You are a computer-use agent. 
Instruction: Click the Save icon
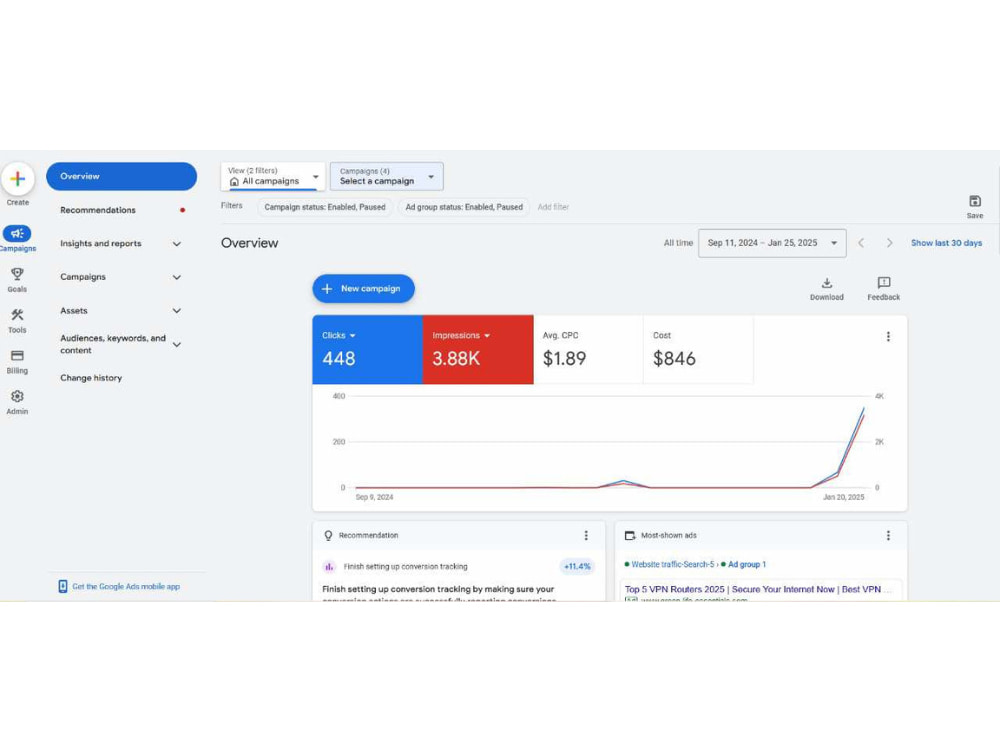(x=974, y=202)
